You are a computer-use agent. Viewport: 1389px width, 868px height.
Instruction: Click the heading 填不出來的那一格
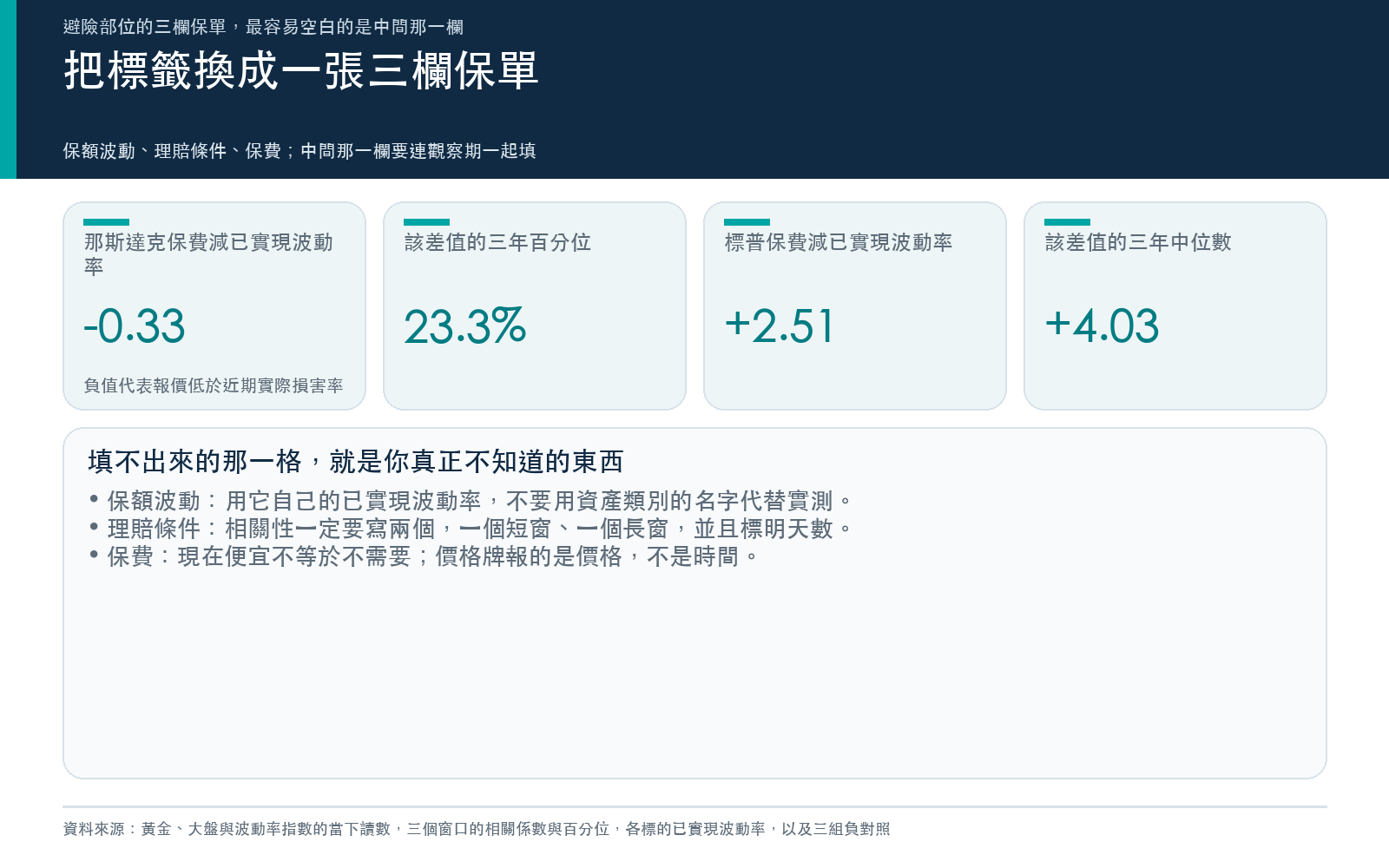pyautogui.click(x=356, y=462)
